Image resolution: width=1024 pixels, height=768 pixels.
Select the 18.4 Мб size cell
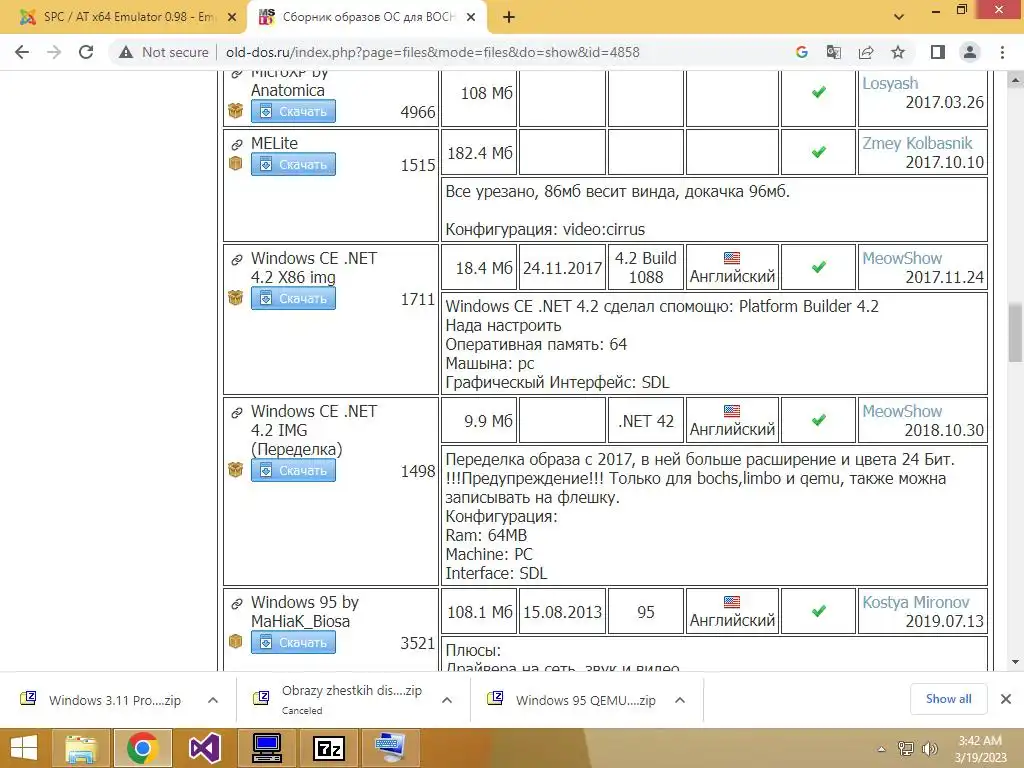pyautogui.click(x=479, y=268)
